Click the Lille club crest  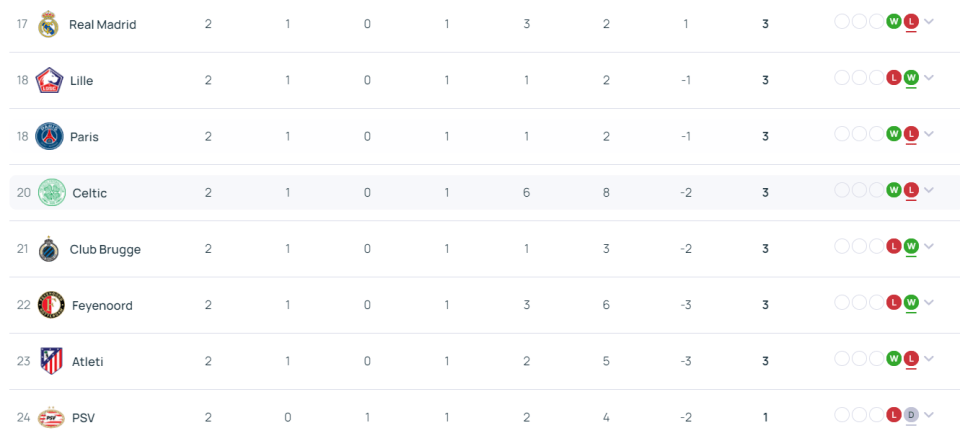pos(49,80)
